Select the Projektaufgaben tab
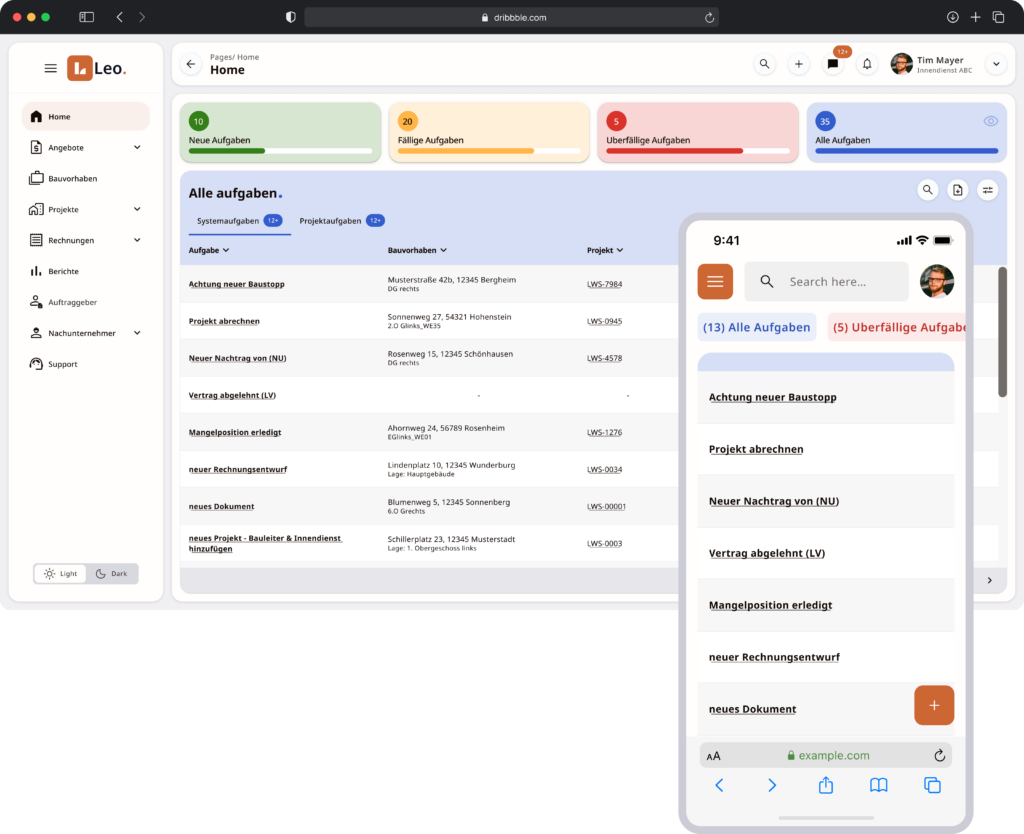 point(342,221)
